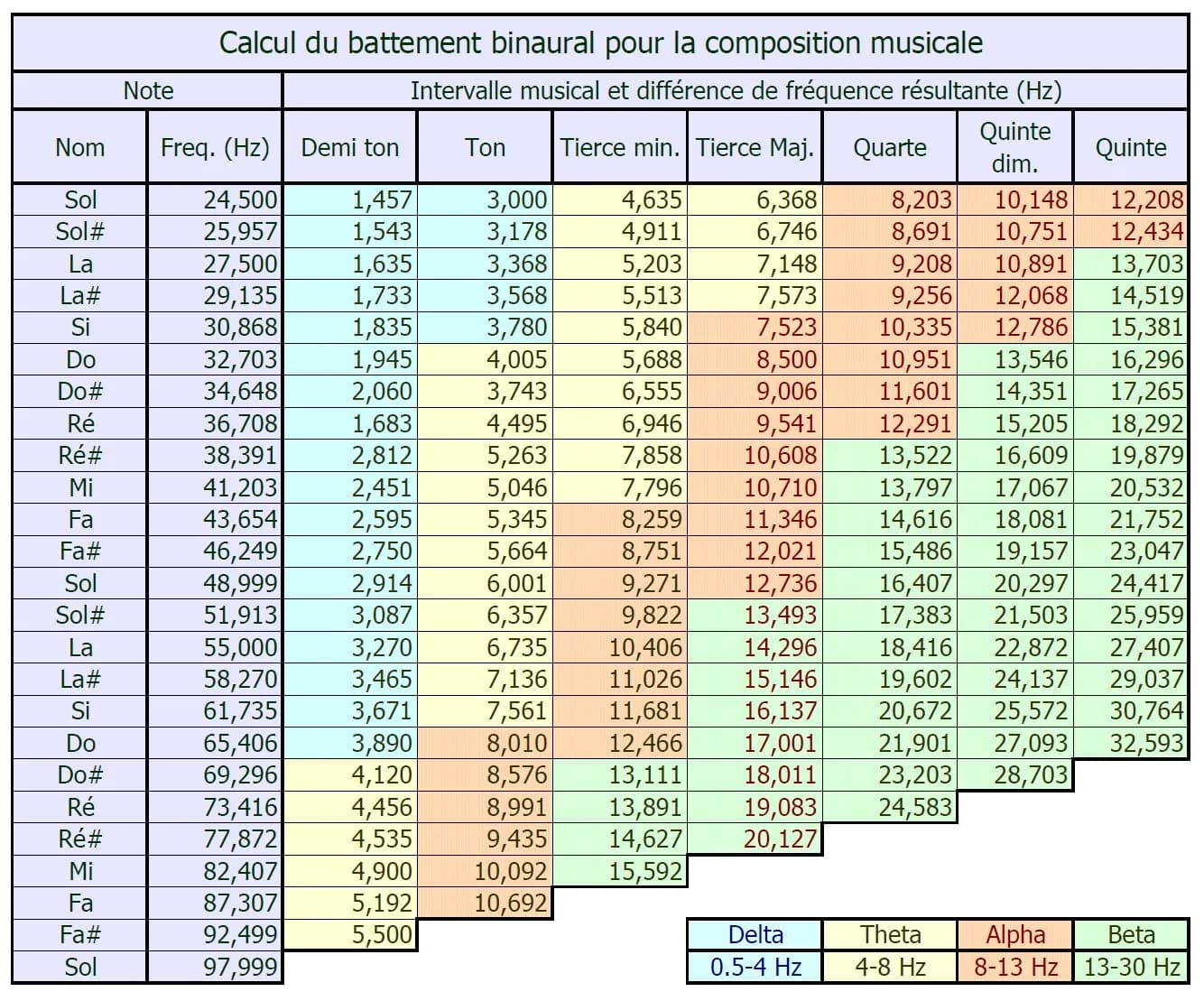Click the 'Intervalle musical' header band
The image size is (1204, 1001).
[736, 90]
